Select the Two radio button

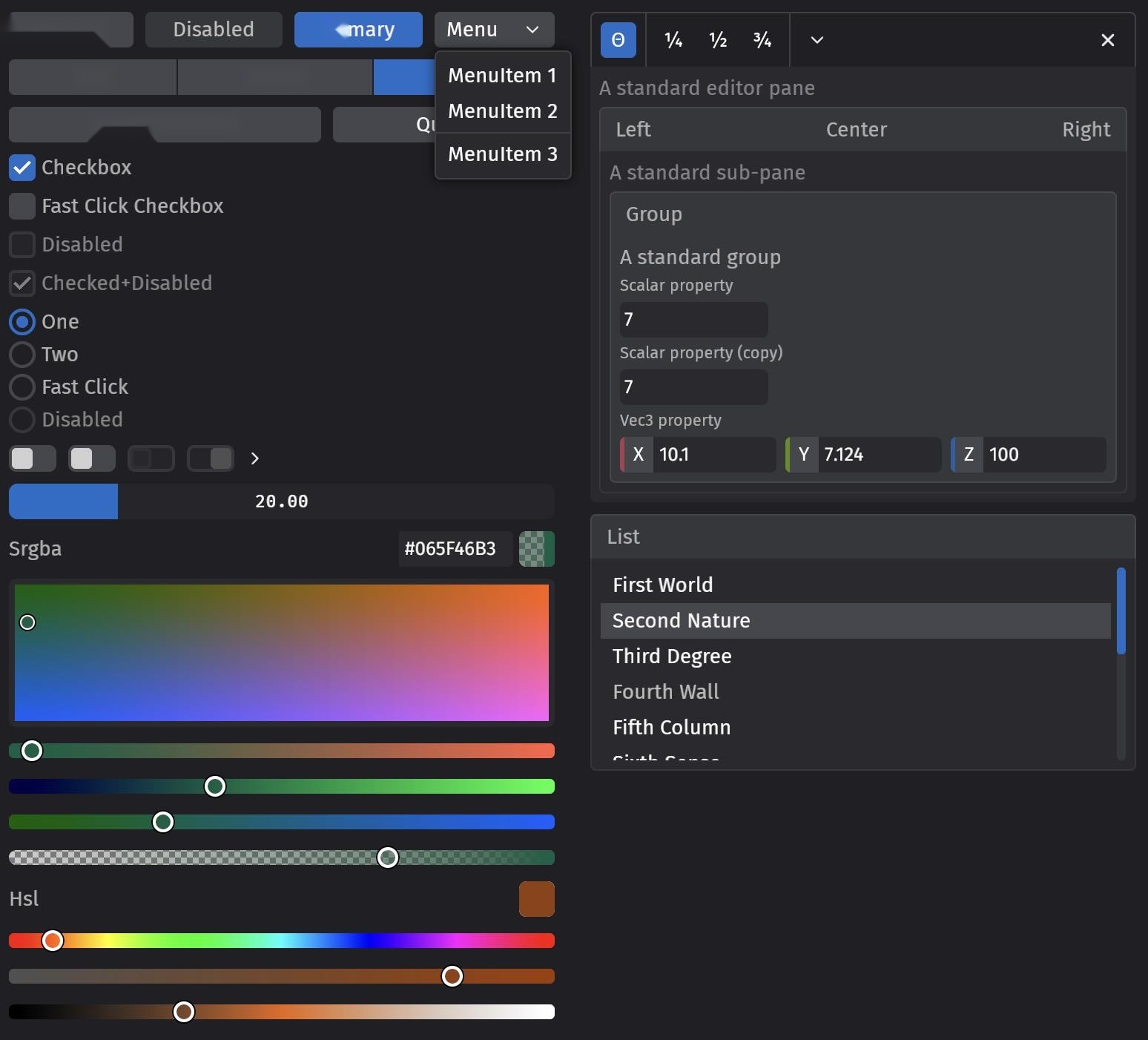(x=22, y=355)
